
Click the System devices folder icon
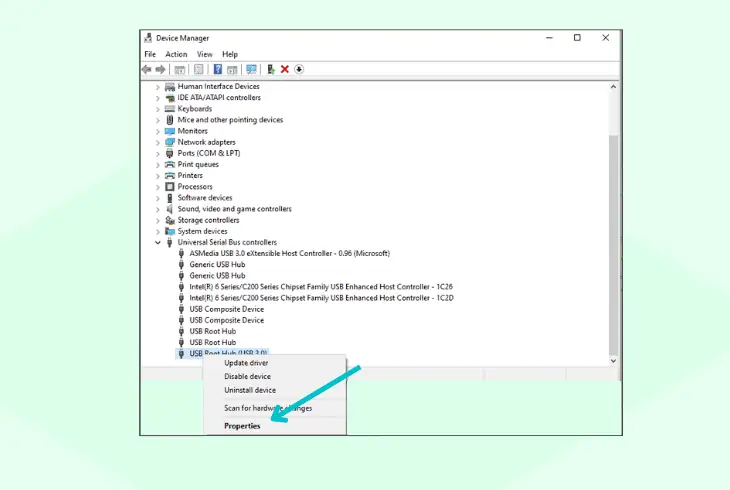coord(170,231)
